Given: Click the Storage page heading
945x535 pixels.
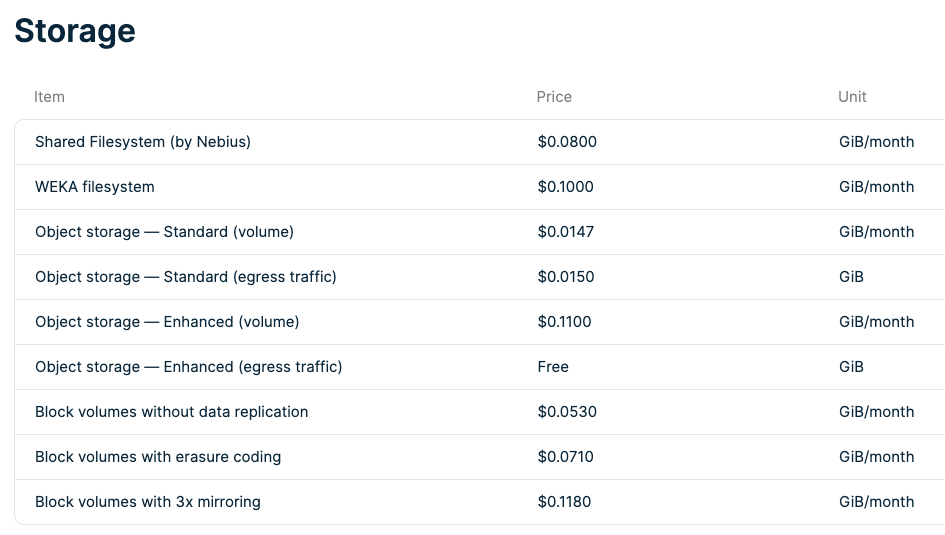Looking at the screenshot, I should 75,31.
